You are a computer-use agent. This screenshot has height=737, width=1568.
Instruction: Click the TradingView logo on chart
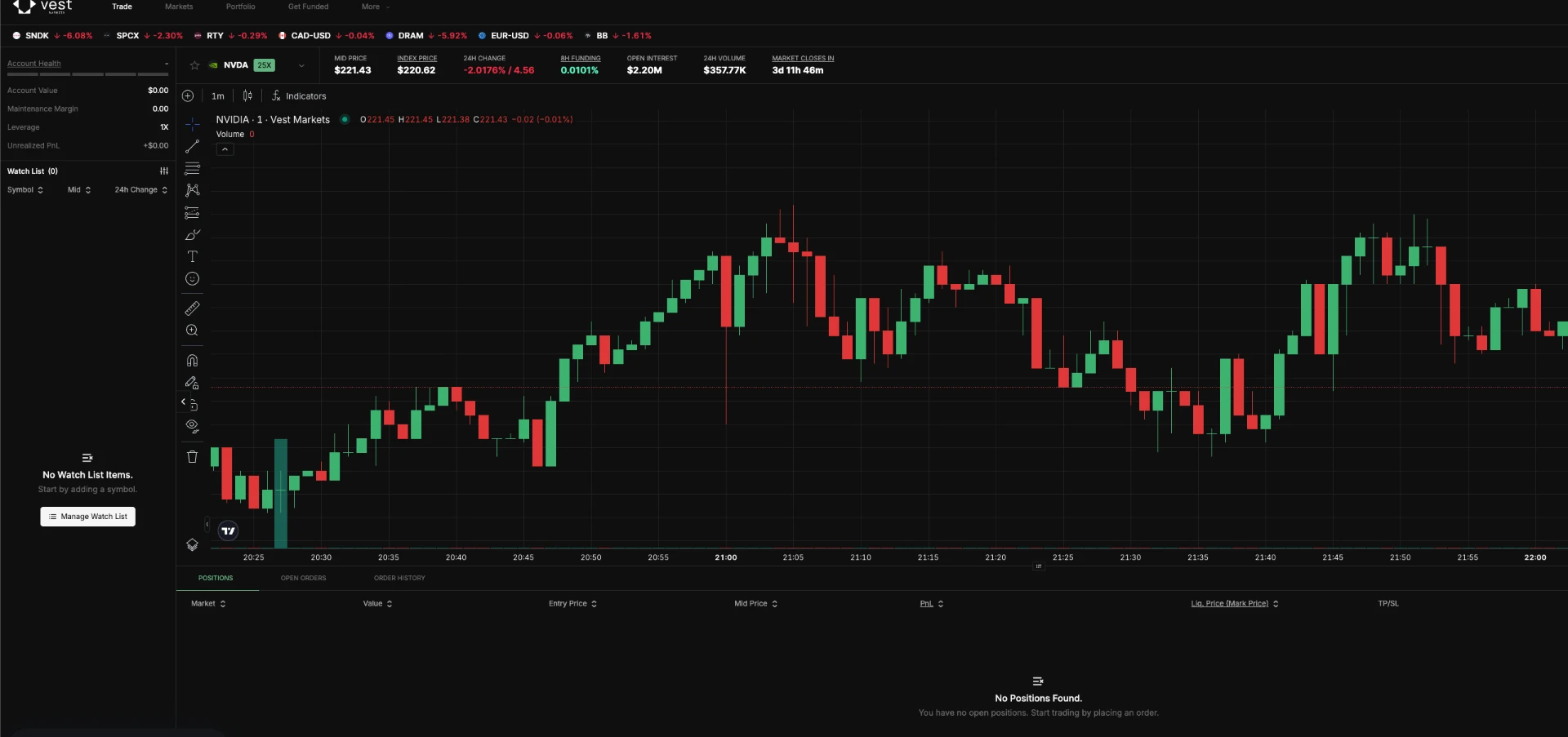pyautogui.click(x=229, y=531)
